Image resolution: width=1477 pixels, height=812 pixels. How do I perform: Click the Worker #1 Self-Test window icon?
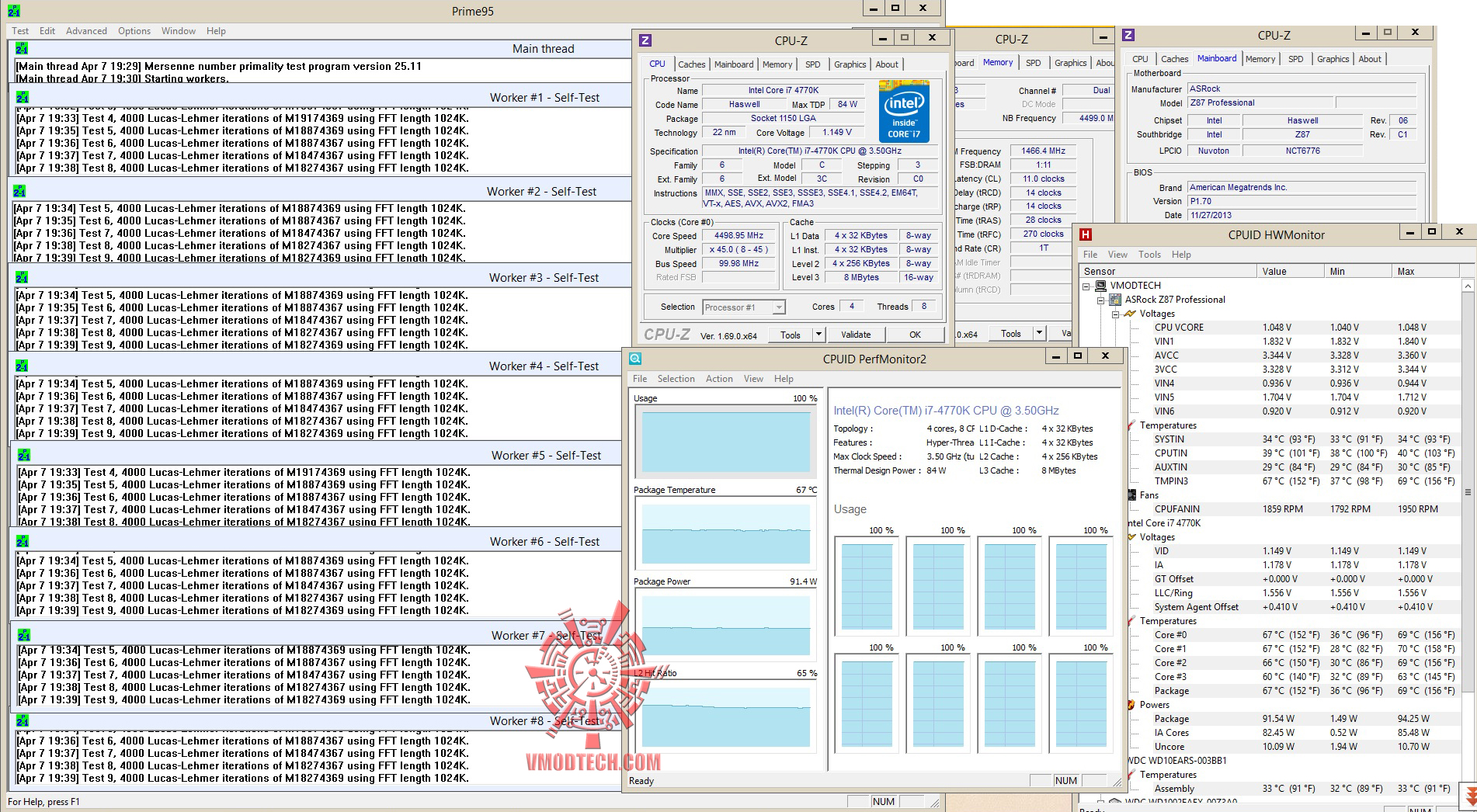[x=23, y=97]
